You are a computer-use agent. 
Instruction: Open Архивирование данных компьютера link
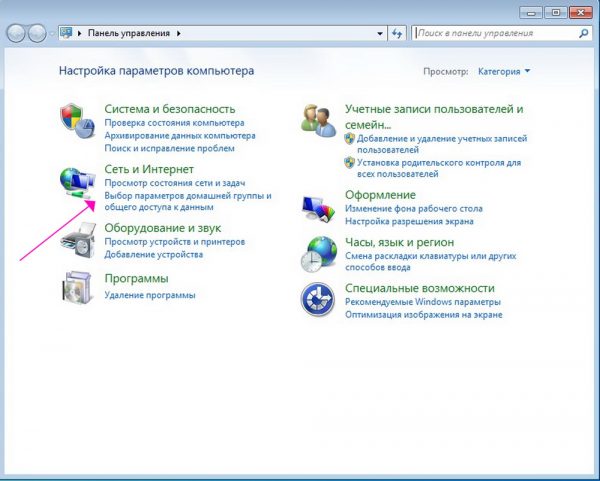pos(180,136)
